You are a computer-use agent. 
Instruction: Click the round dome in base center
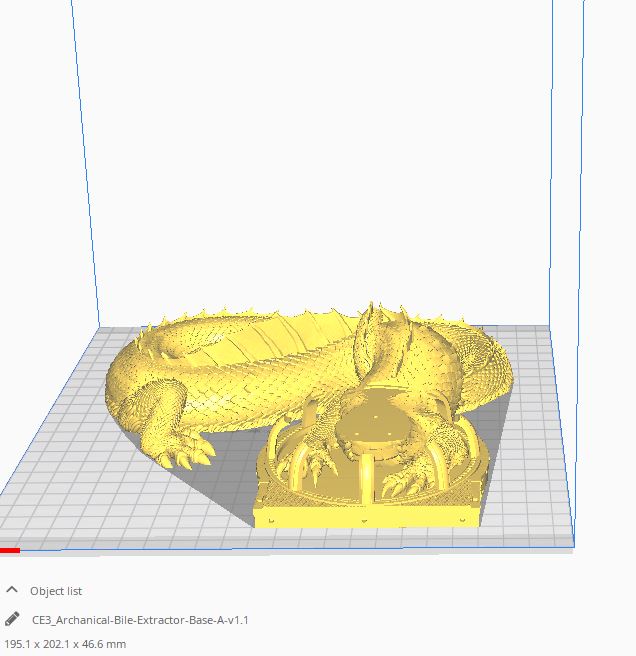[370, 432]
